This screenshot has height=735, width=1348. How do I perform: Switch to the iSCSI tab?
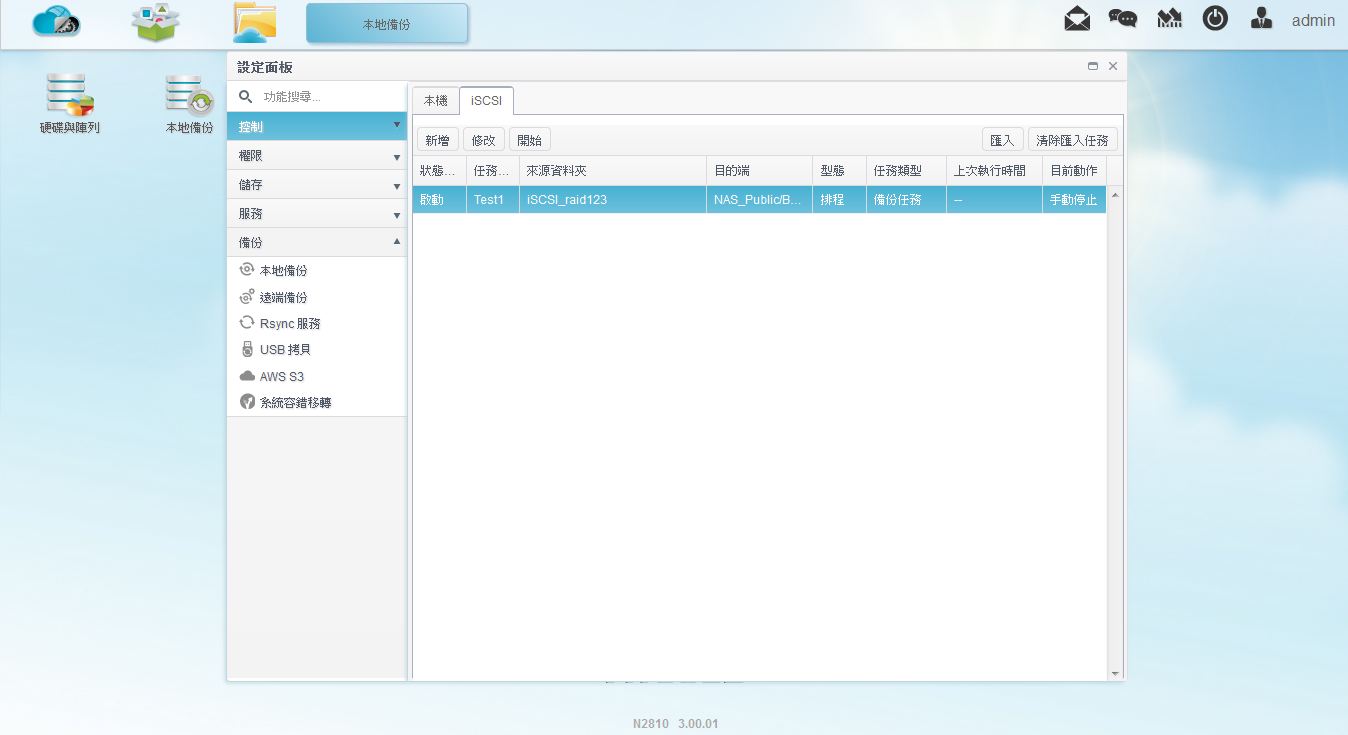click(486, 101)
